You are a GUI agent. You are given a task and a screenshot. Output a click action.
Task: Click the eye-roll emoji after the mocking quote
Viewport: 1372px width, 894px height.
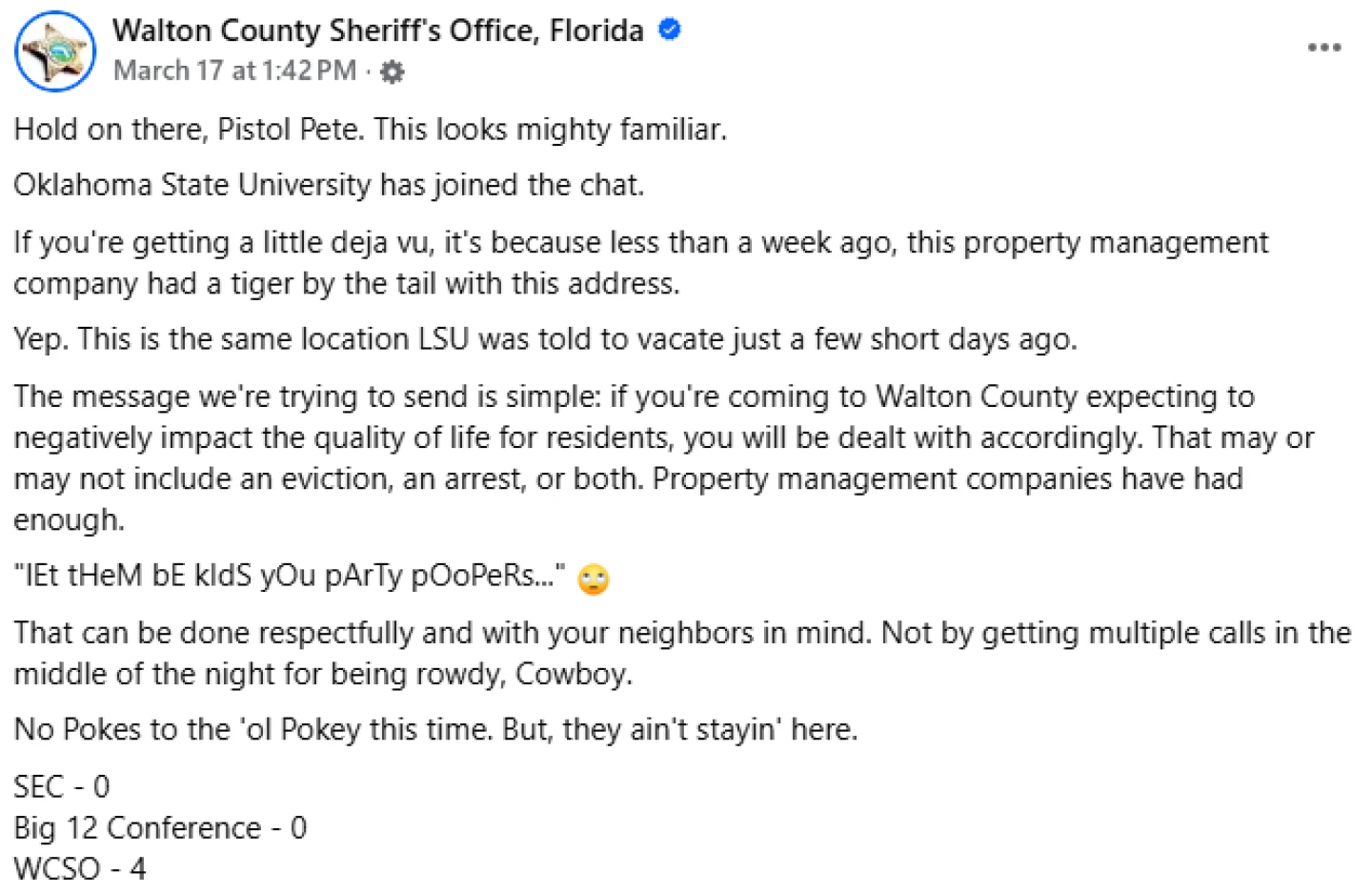pyautogui.click(x=594, y=579)
